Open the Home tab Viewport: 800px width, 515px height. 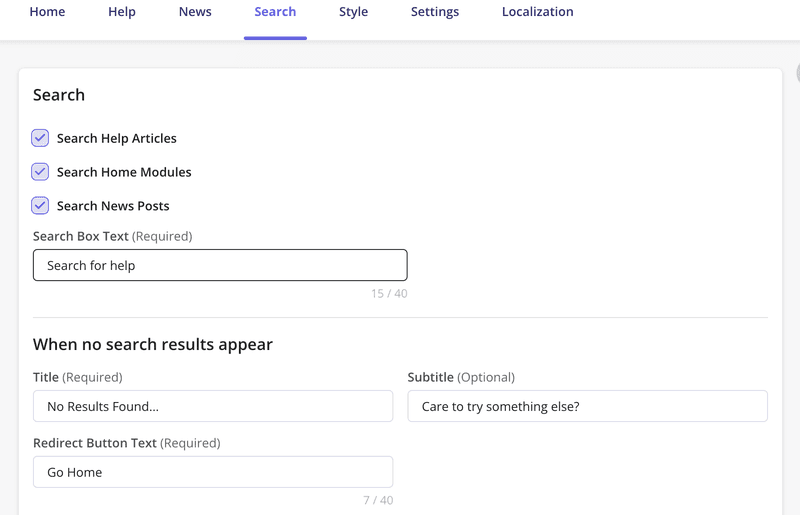pyautogui.click(x=47, y=12)
